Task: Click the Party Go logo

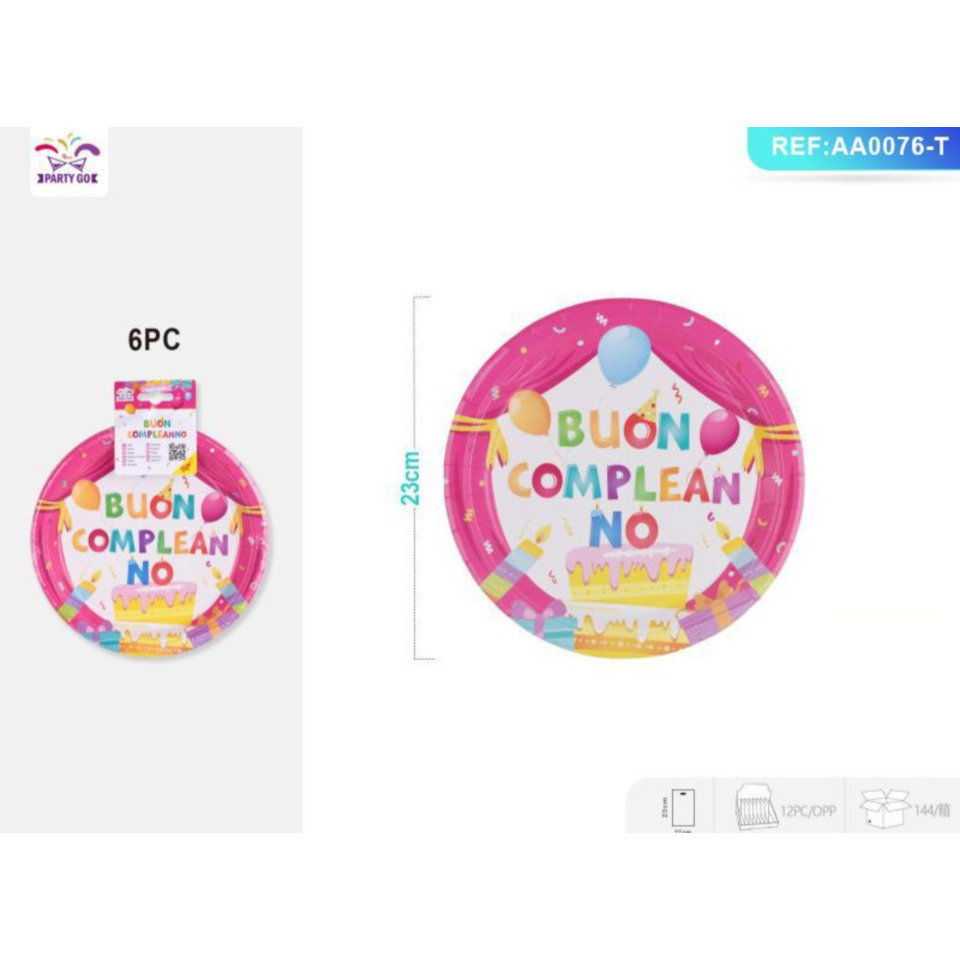Action: click(x=69, y=162)
